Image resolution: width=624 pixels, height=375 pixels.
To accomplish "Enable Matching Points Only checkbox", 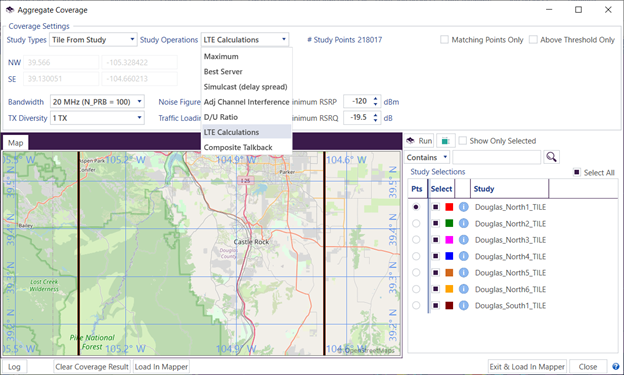I will [445, 40].
